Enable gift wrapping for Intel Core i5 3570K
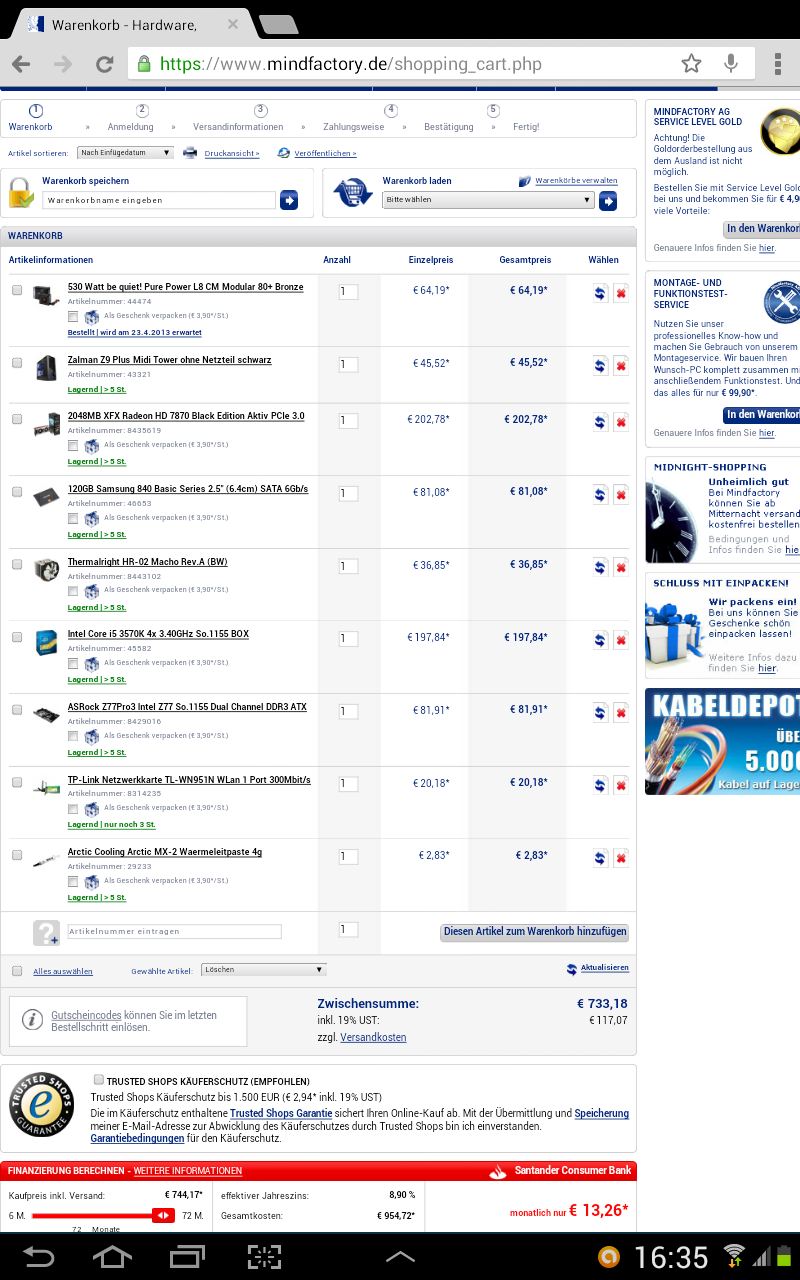 tap(73, 663)
